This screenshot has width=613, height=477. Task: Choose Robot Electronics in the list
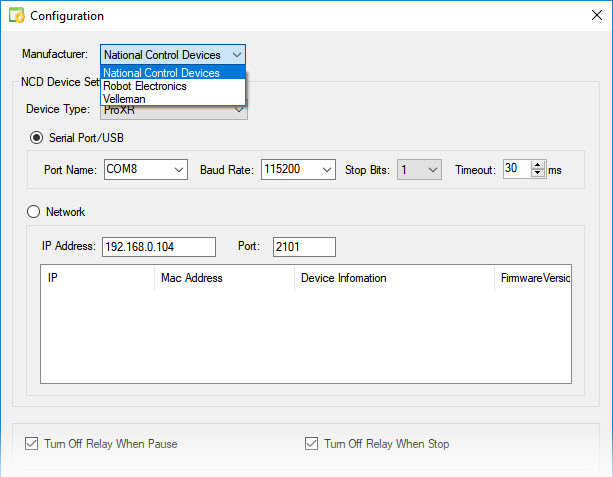(x=173, y=86)
